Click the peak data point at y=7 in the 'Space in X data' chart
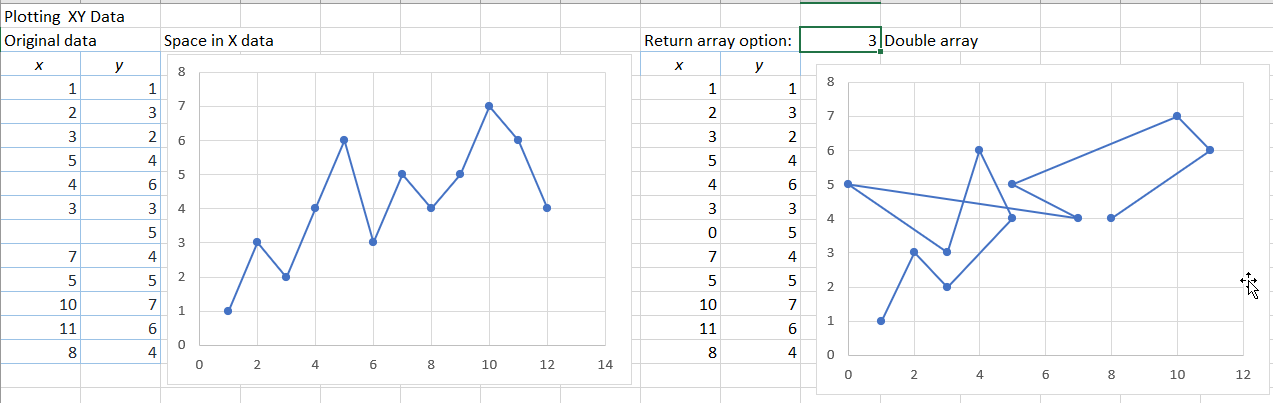 click(489, 106)
